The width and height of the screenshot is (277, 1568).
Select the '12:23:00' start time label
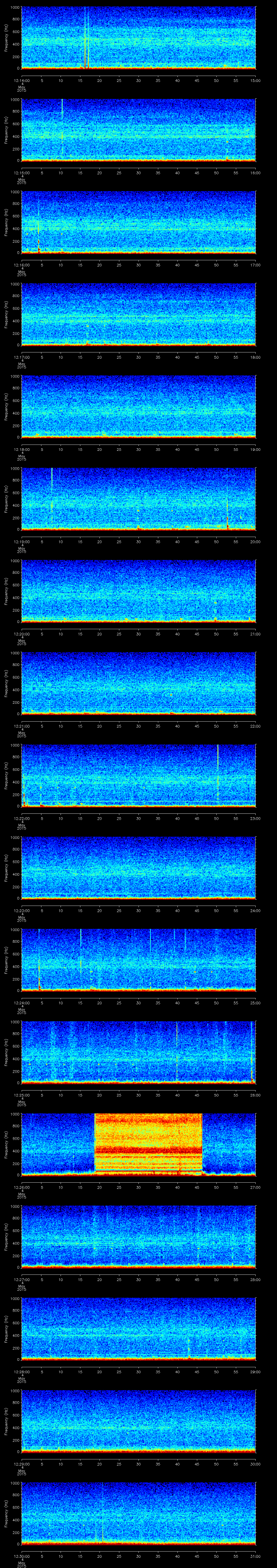pyautogui.click(x=21, y=910)
